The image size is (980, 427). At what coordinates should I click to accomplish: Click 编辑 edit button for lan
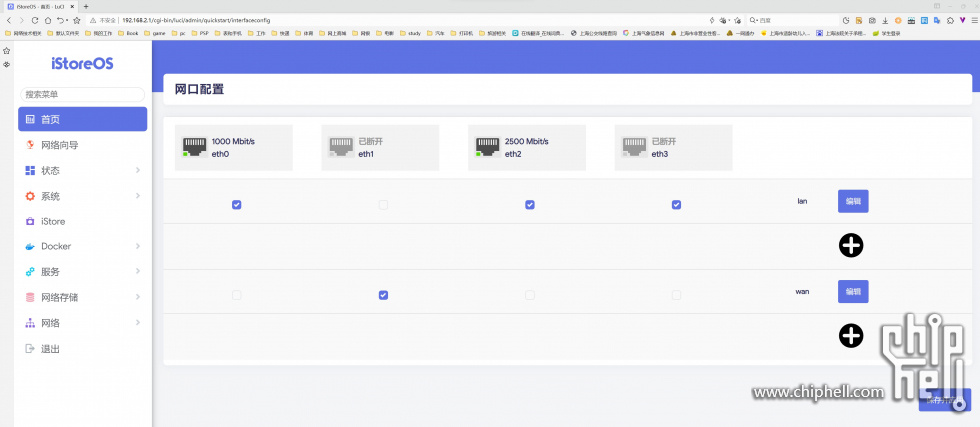tap(853, 201)
